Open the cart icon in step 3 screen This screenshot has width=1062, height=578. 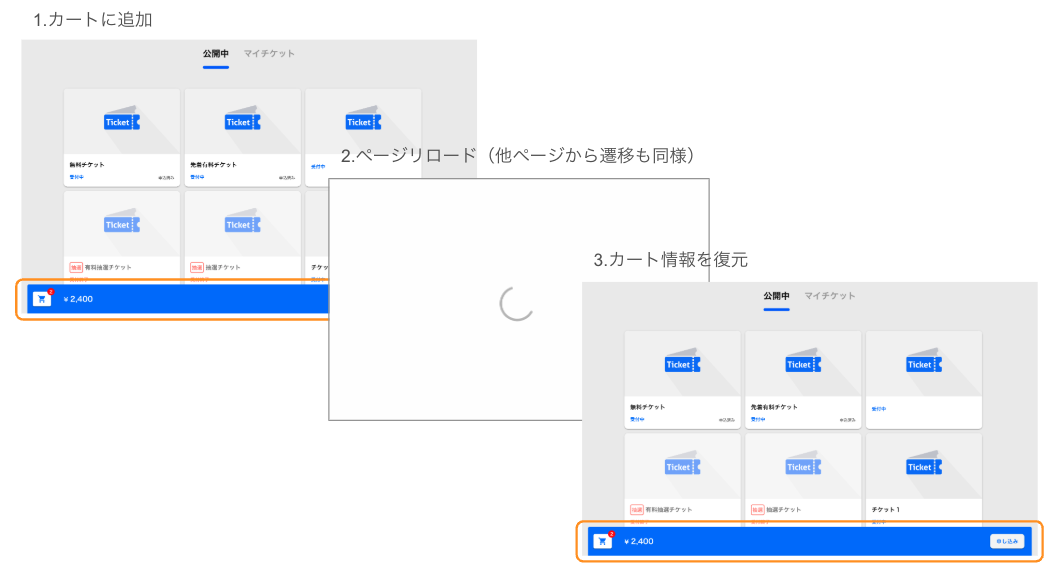tap(603, 541)
